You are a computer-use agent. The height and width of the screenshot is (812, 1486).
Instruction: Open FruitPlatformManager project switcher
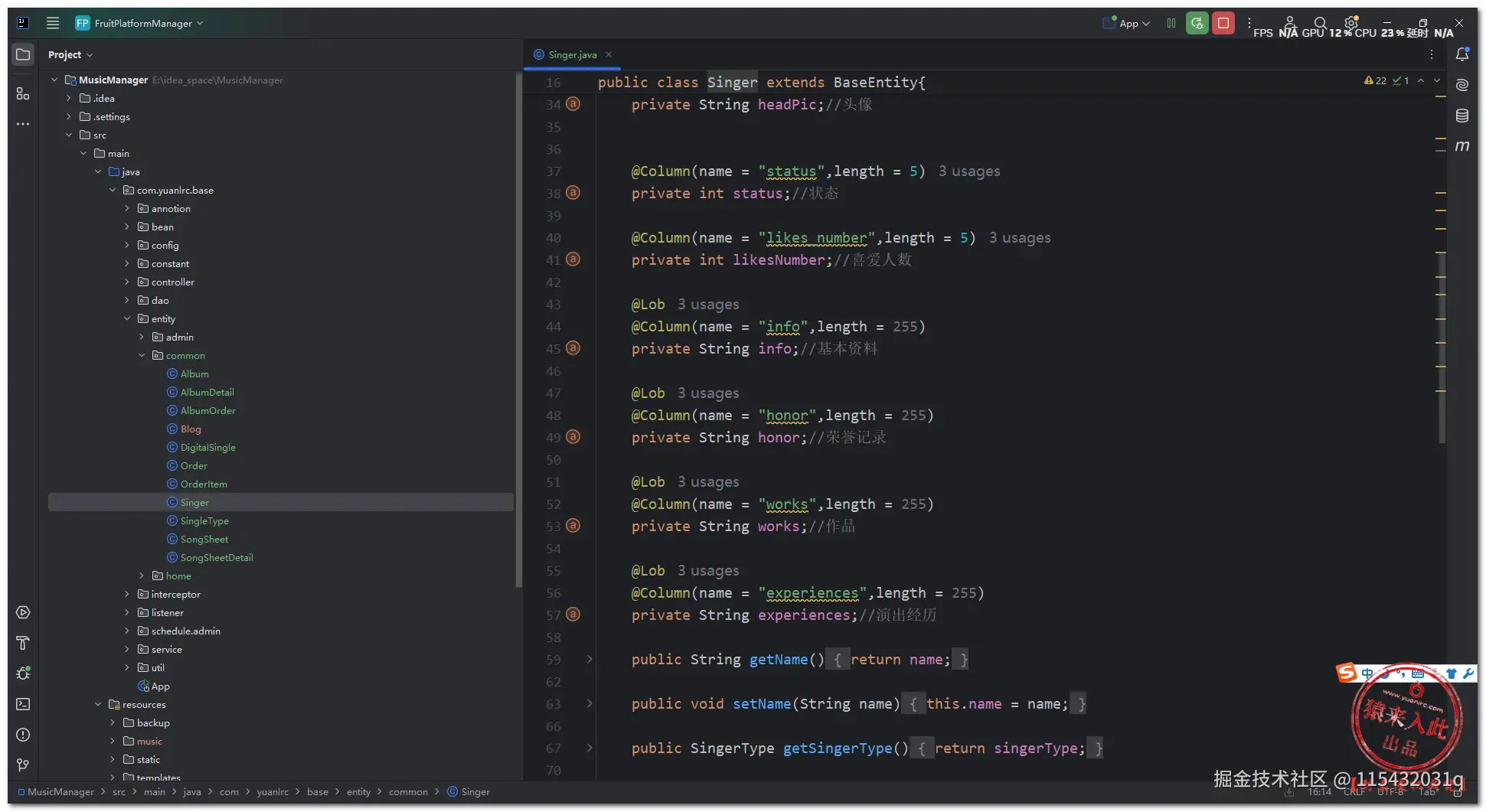point(139,23)
